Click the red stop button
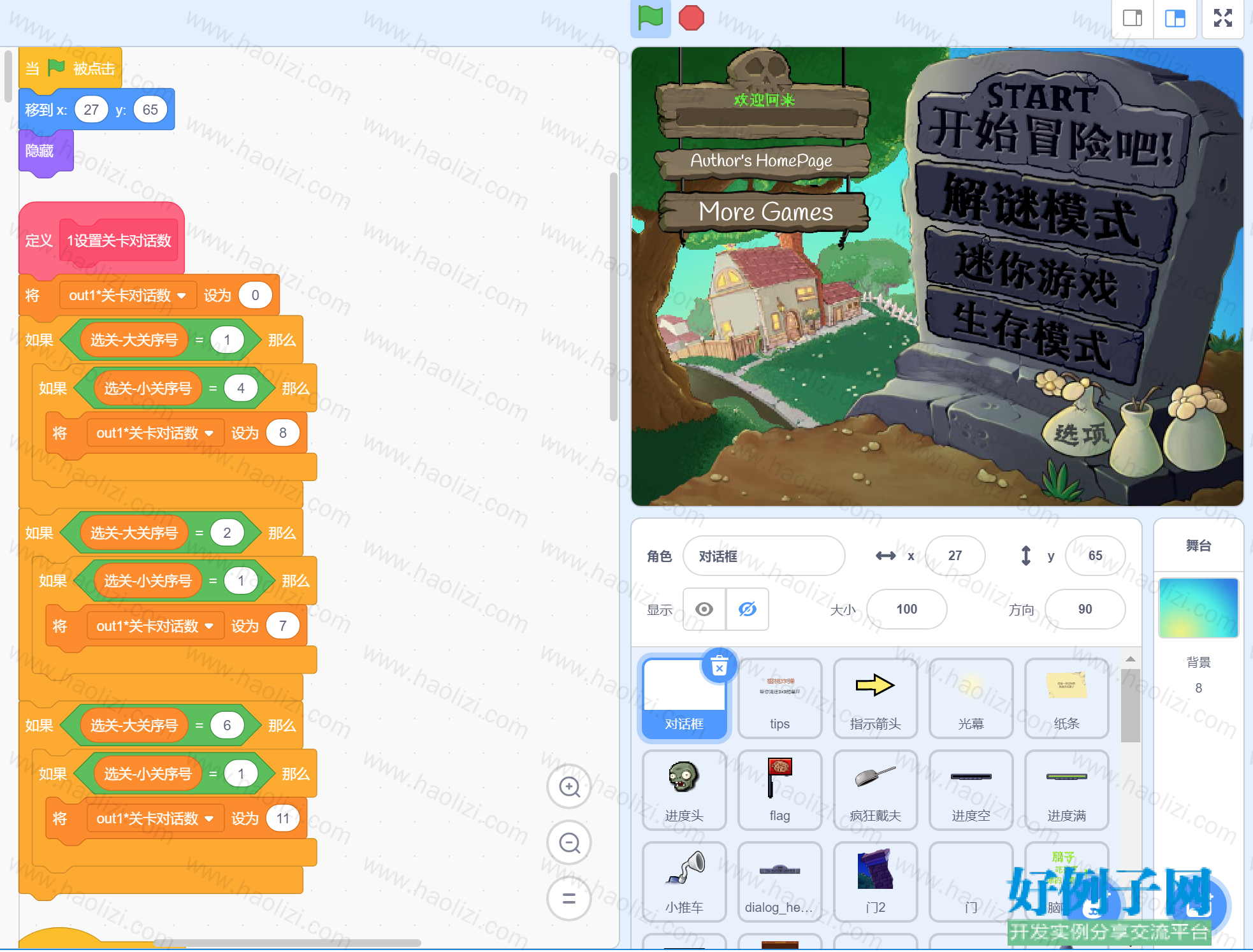The height and width of the screenshot is (952, 1253). pos(692,18)
